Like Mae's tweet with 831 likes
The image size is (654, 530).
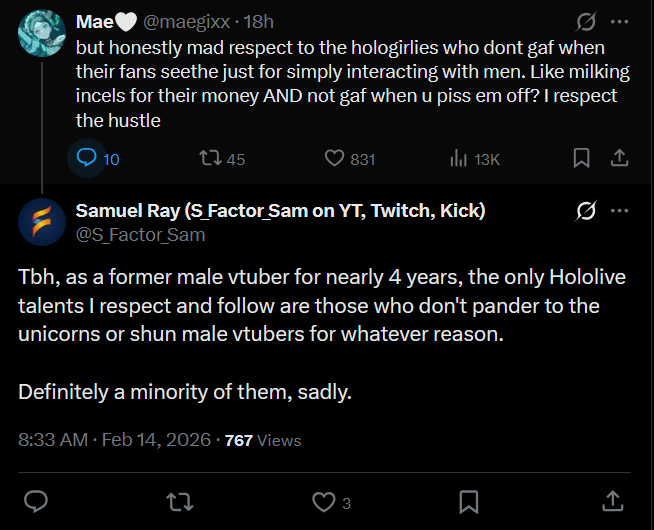[336, 158]
